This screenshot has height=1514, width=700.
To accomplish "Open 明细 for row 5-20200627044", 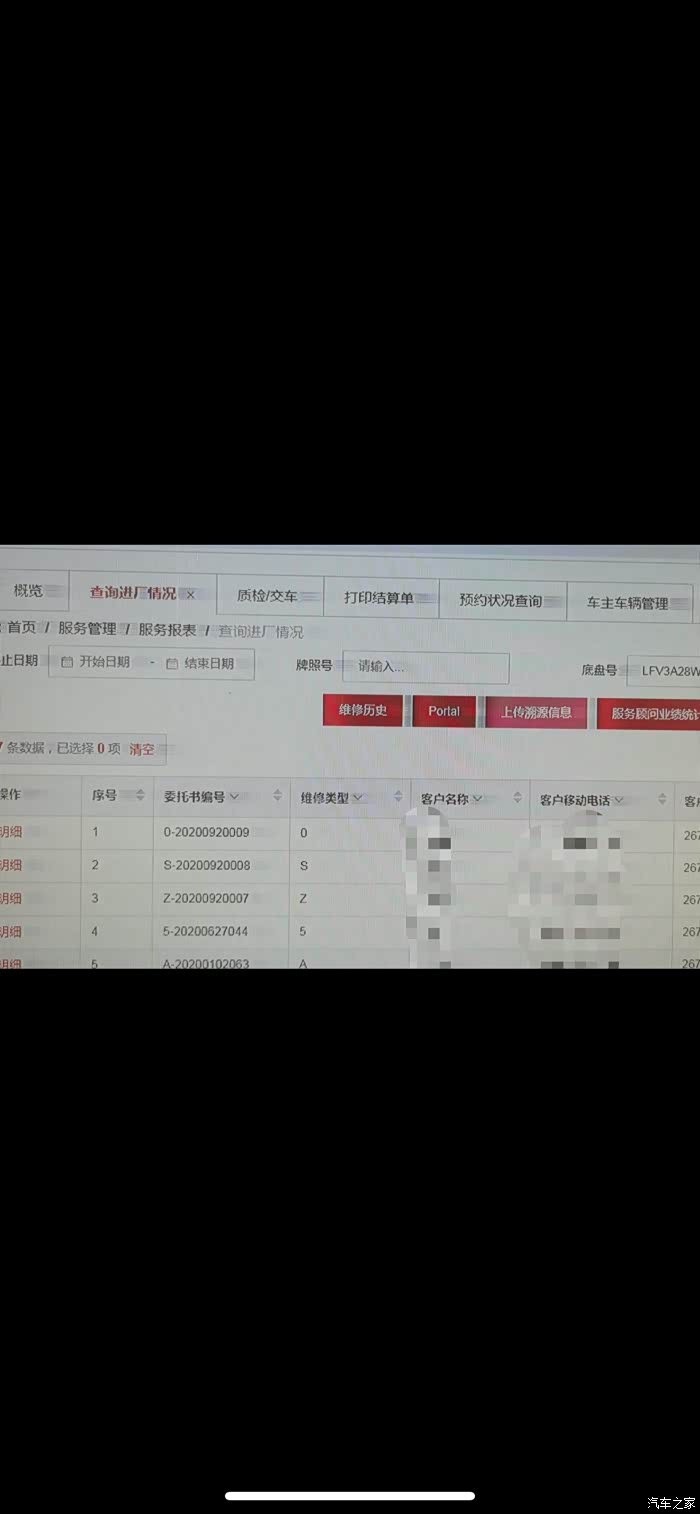I will tap(11, 931).
